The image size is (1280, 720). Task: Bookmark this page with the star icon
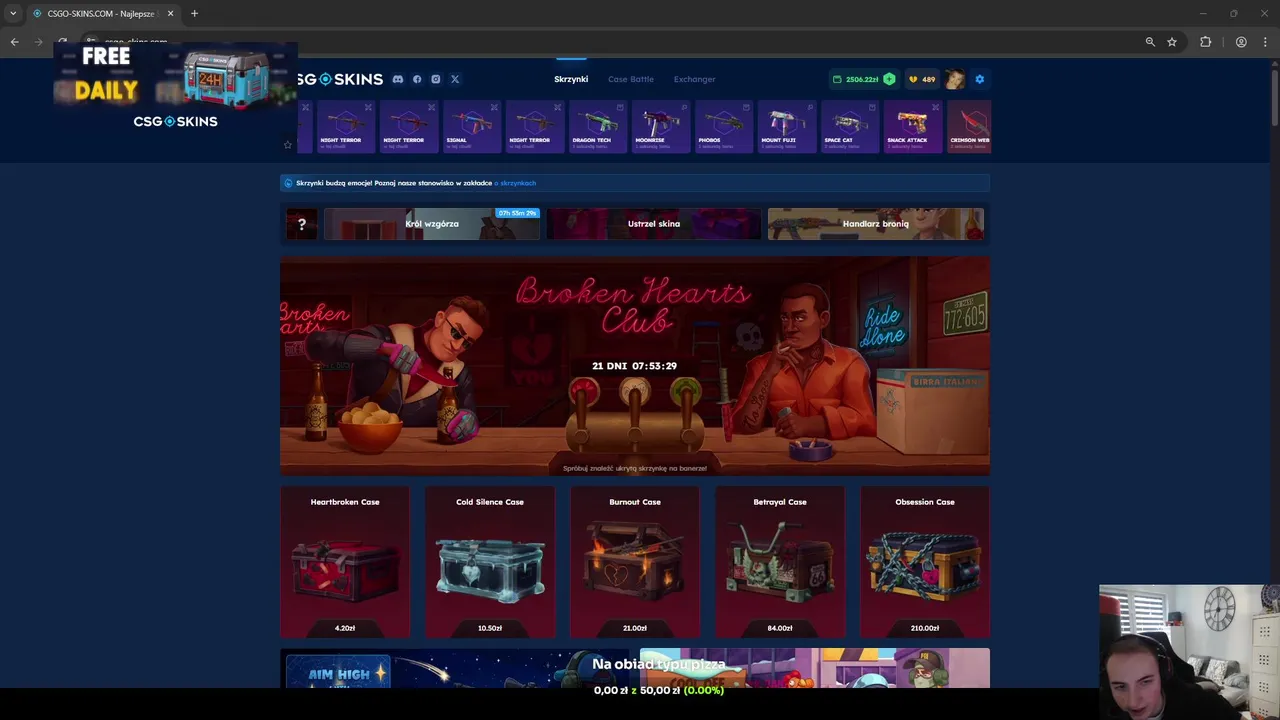click(x=1172, y=42)
